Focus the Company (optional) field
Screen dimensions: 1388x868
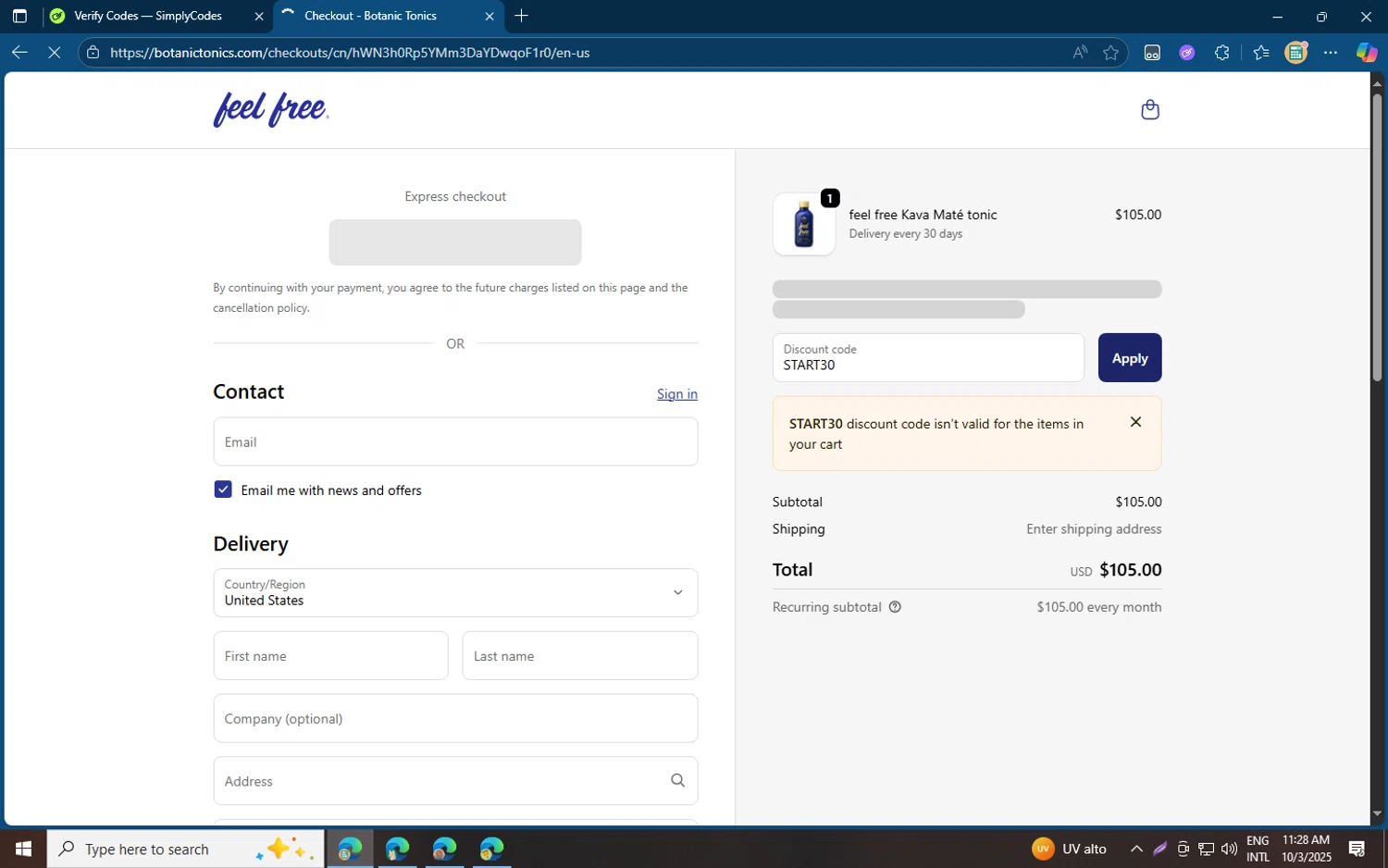(x=455, y=718)
